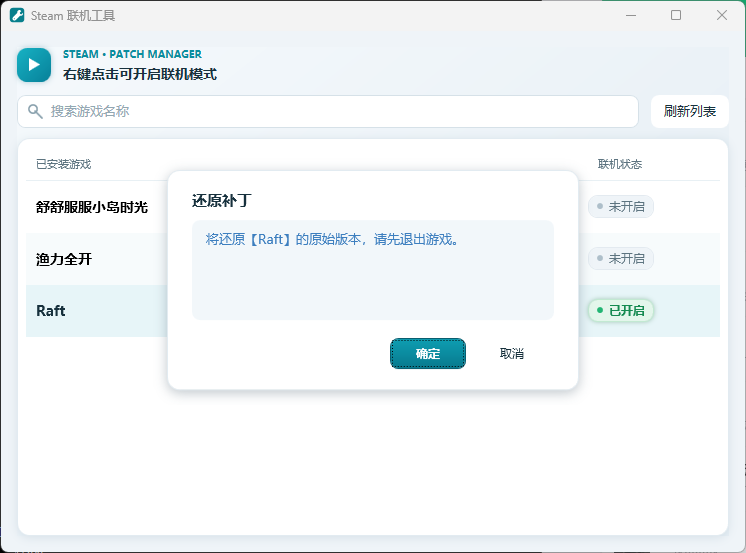
Task: Click the restore message mentioning Raft
Action: pos(332,239)
